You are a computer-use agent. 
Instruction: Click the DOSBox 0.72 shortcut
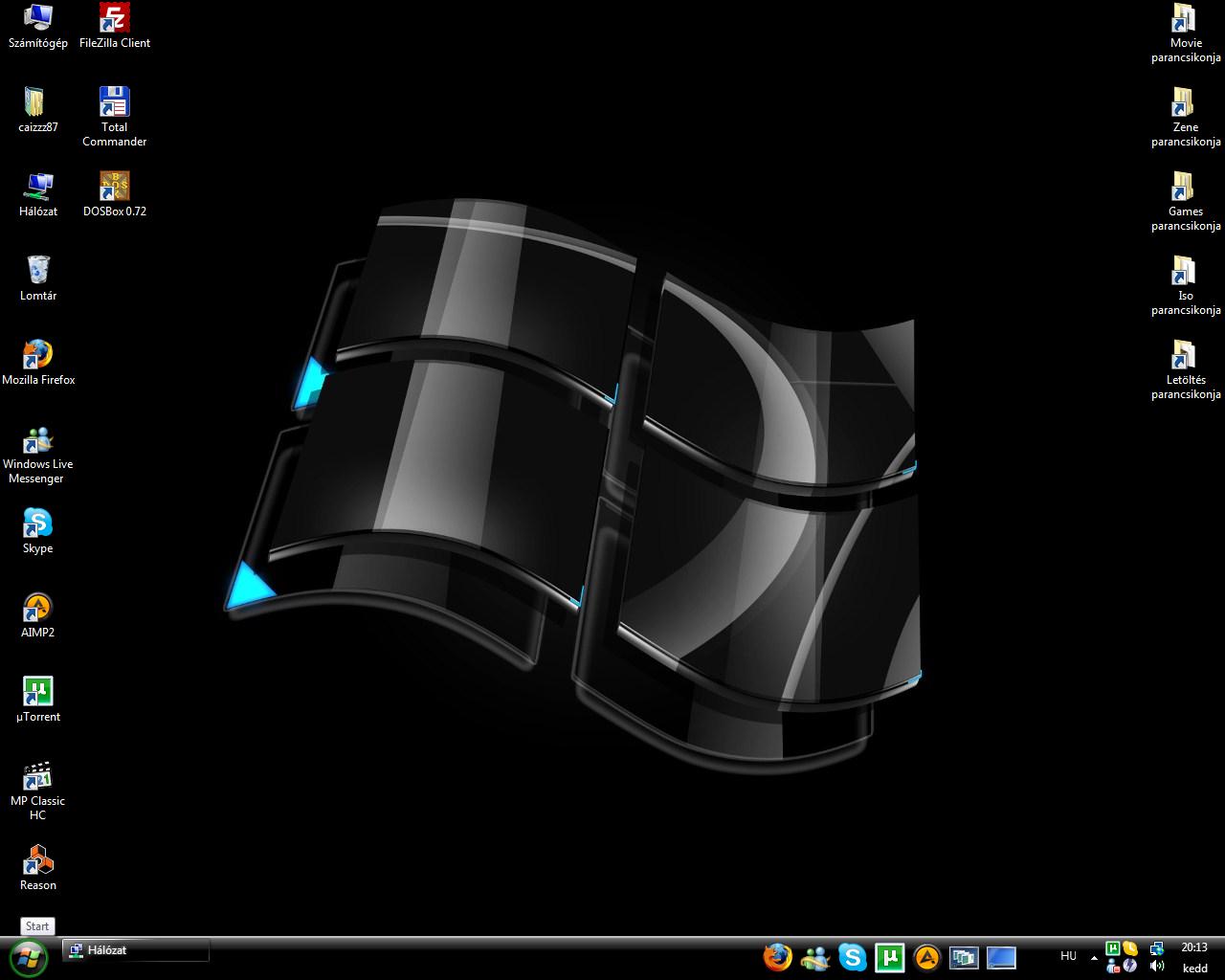[x=115, y=194]
